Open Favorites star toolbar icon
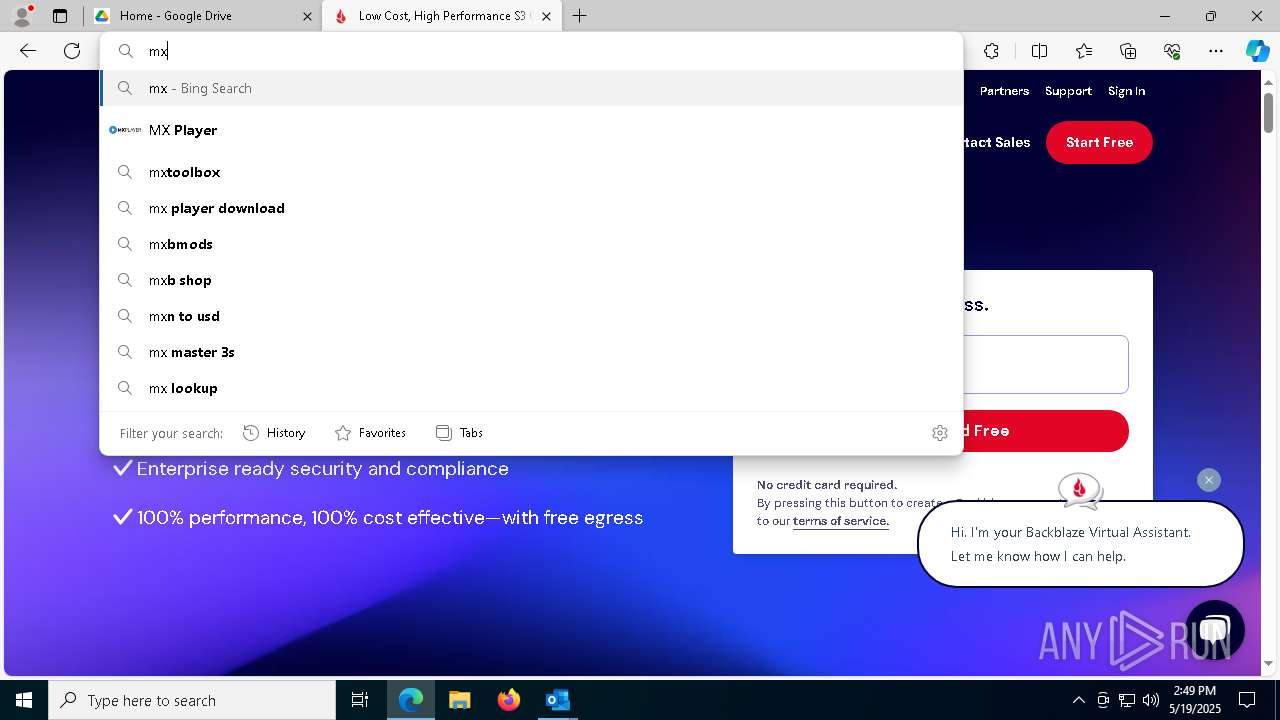 click(x=1084, y=51)
